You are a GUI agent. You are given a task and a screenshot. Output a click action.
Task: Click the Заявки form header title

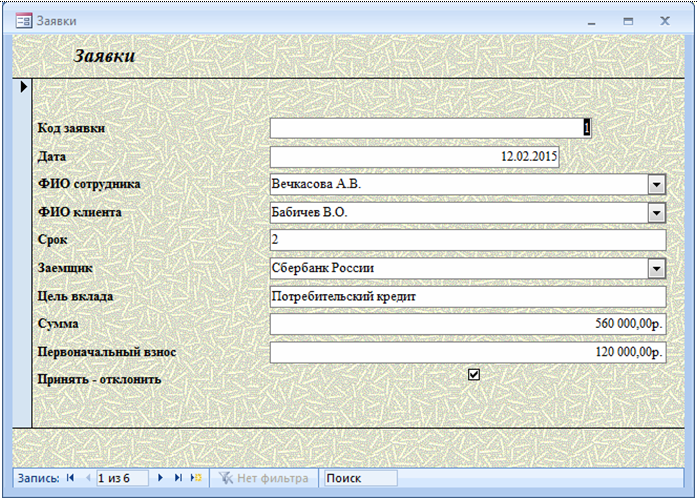click(x=104, y=56)
